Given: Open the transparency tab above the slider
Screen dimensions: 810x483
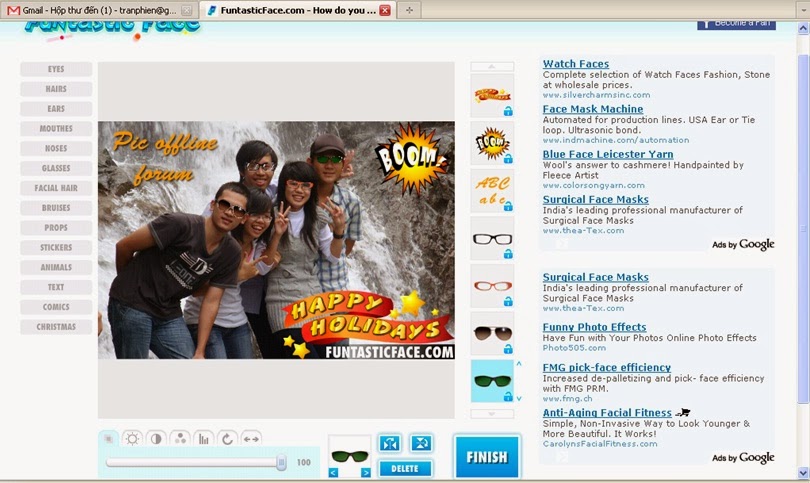Looking at the screenshot, I should coord(108,439).
